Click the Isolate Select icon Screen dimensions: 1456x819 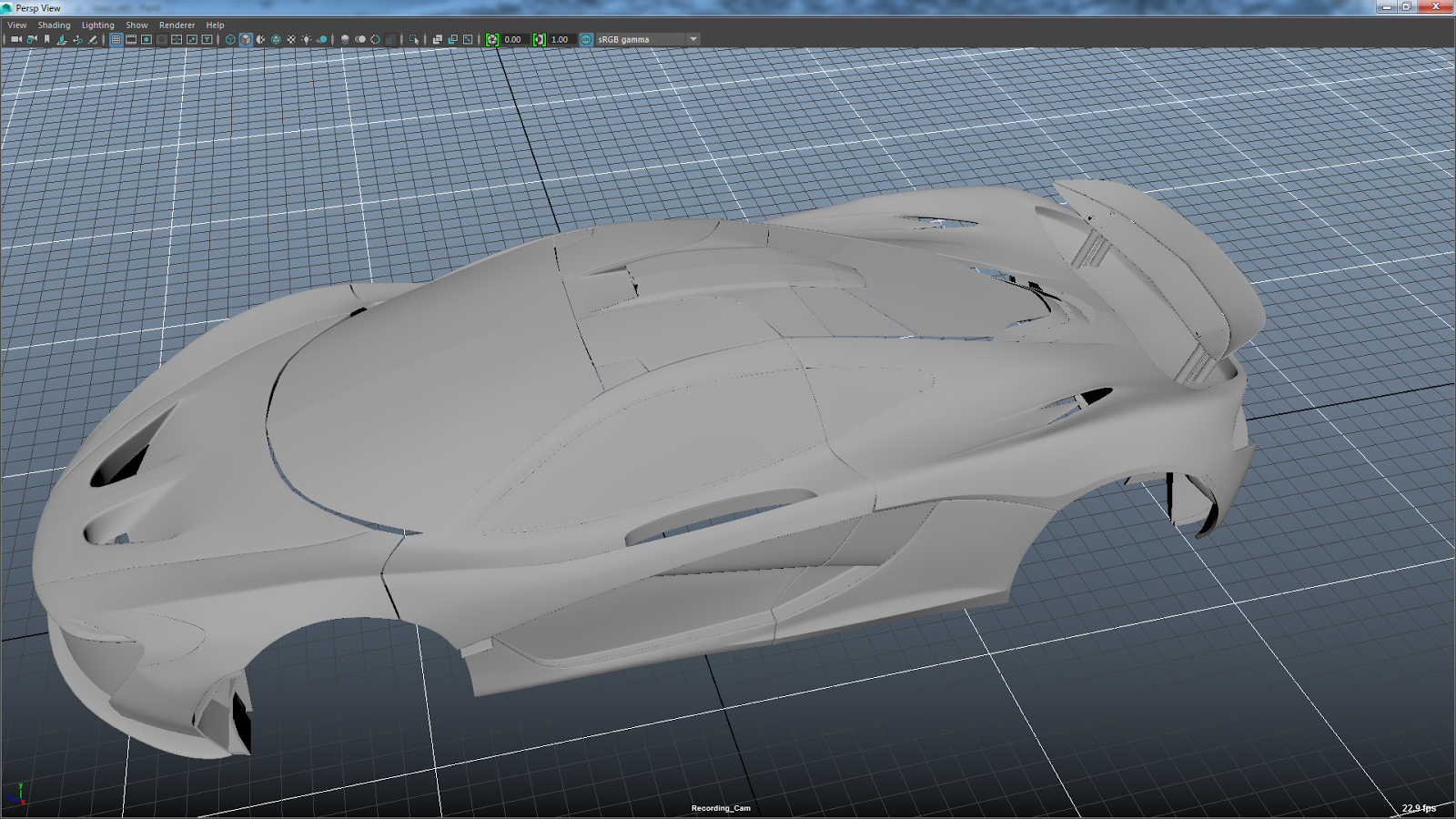point(414,40)
